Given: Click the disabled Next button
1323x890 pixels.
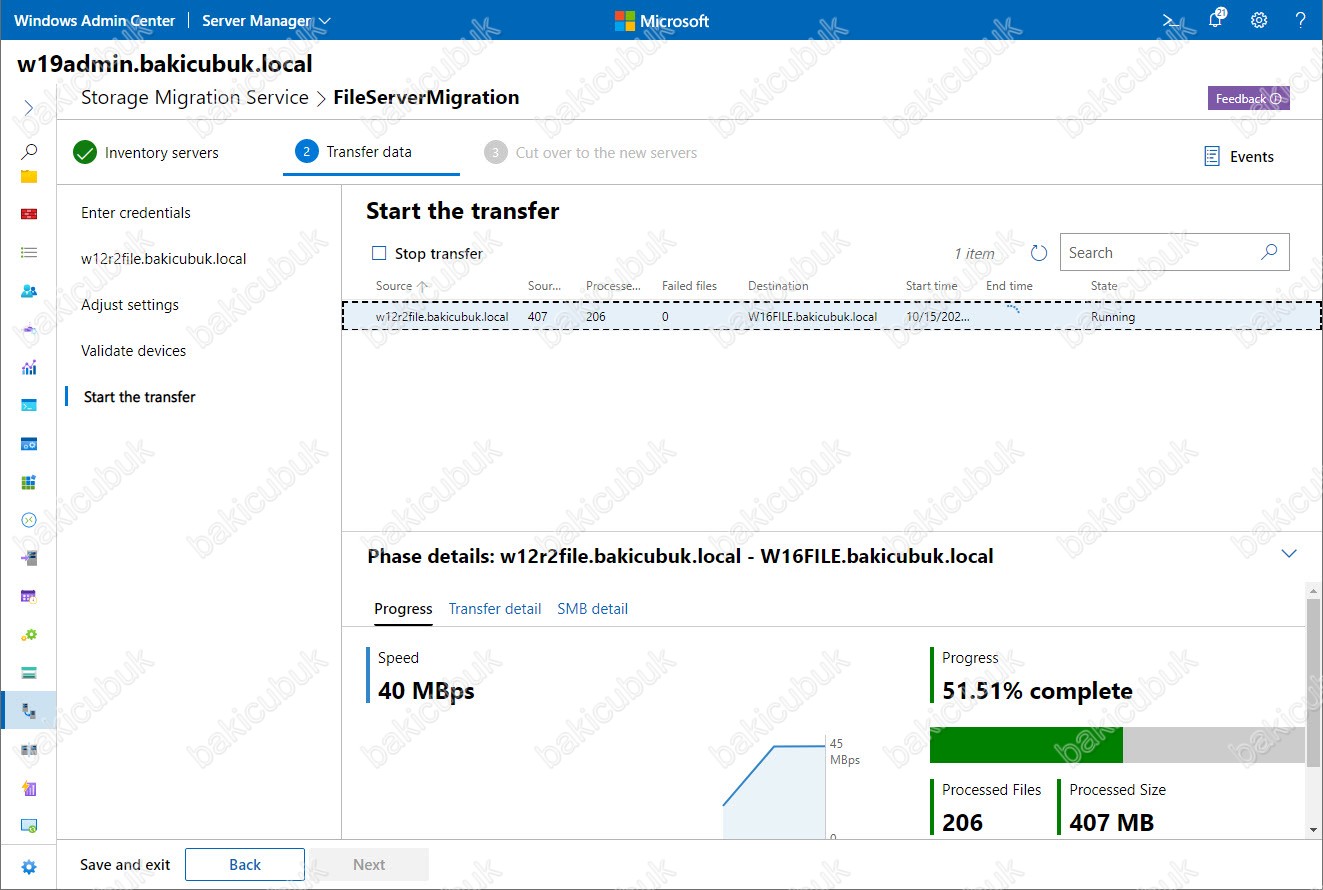Looking at the screenshot, I should (x=369, y=865).
